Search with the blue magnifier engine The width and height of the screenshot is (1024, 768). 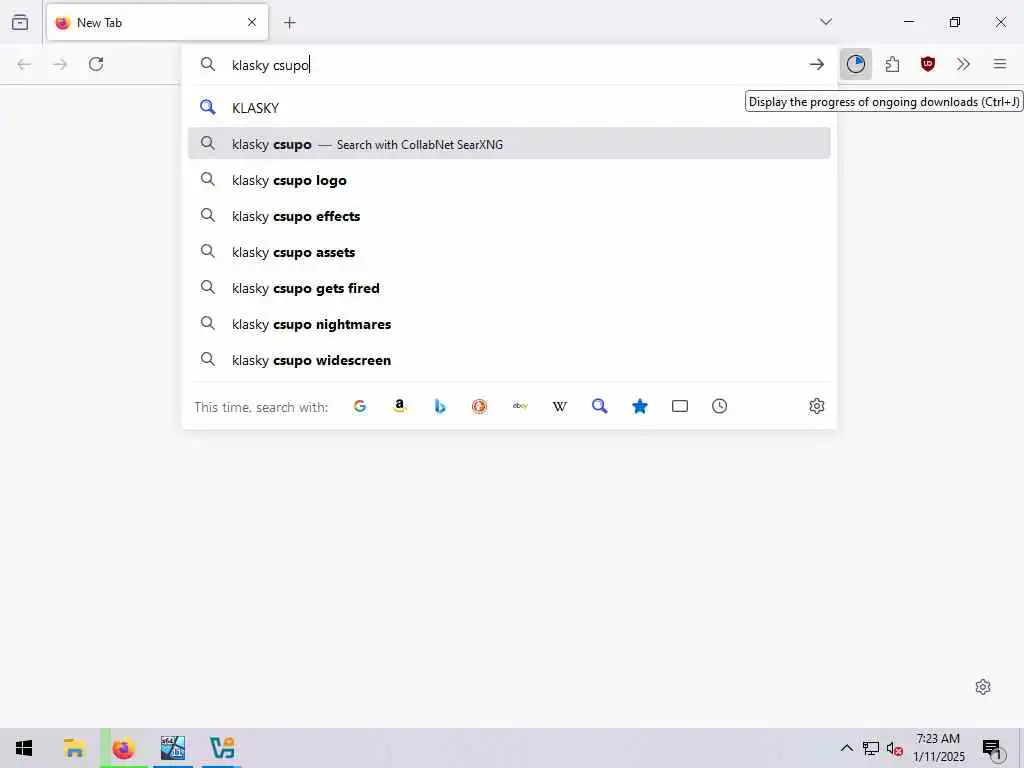[600, 406]
